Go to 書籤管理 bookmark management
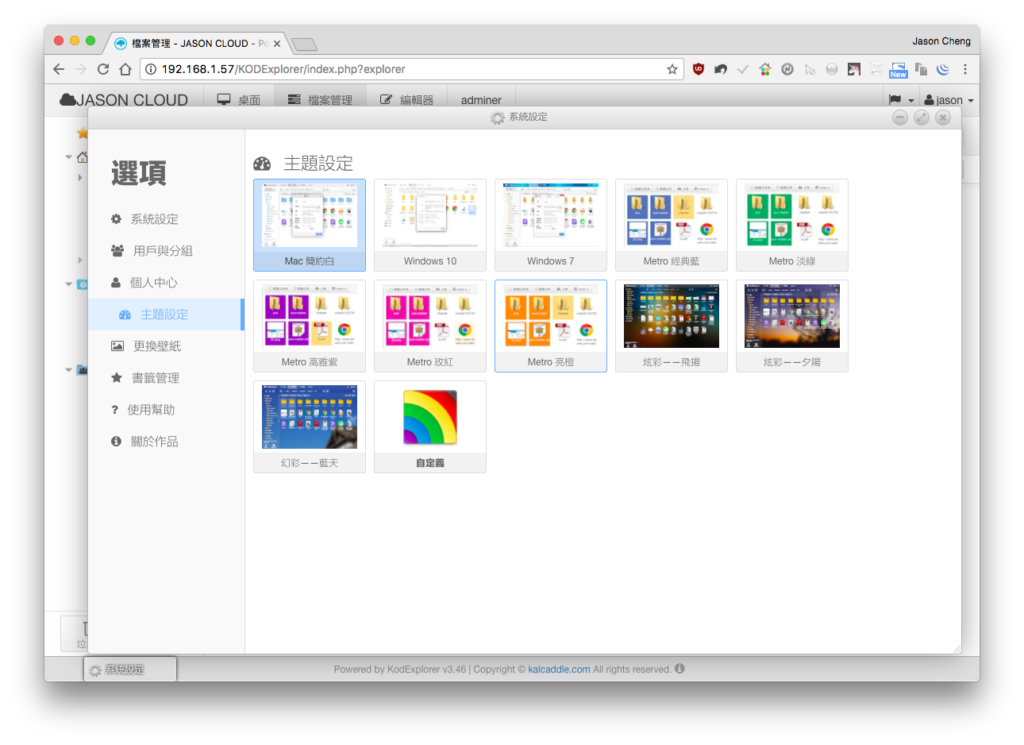Image resolution: width=1024 pixels, height=745 pixels. pyautogui.click(x=166, y=378)
